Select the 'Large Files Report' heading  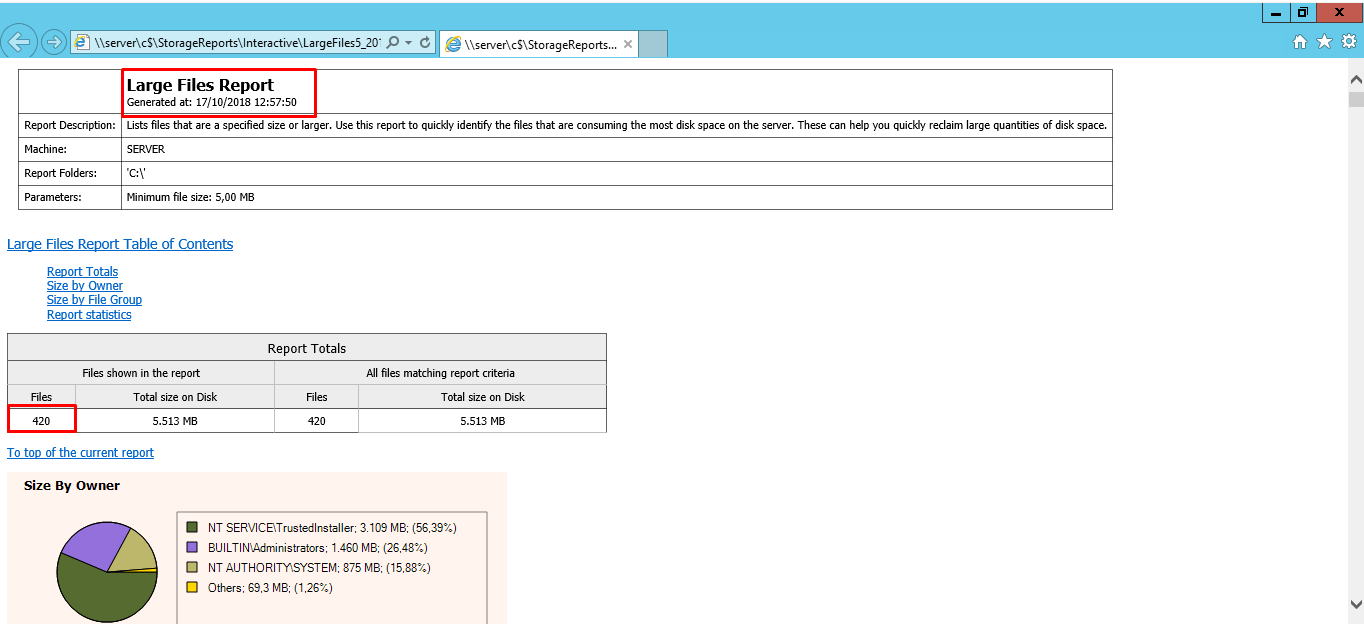coord(200,86)
